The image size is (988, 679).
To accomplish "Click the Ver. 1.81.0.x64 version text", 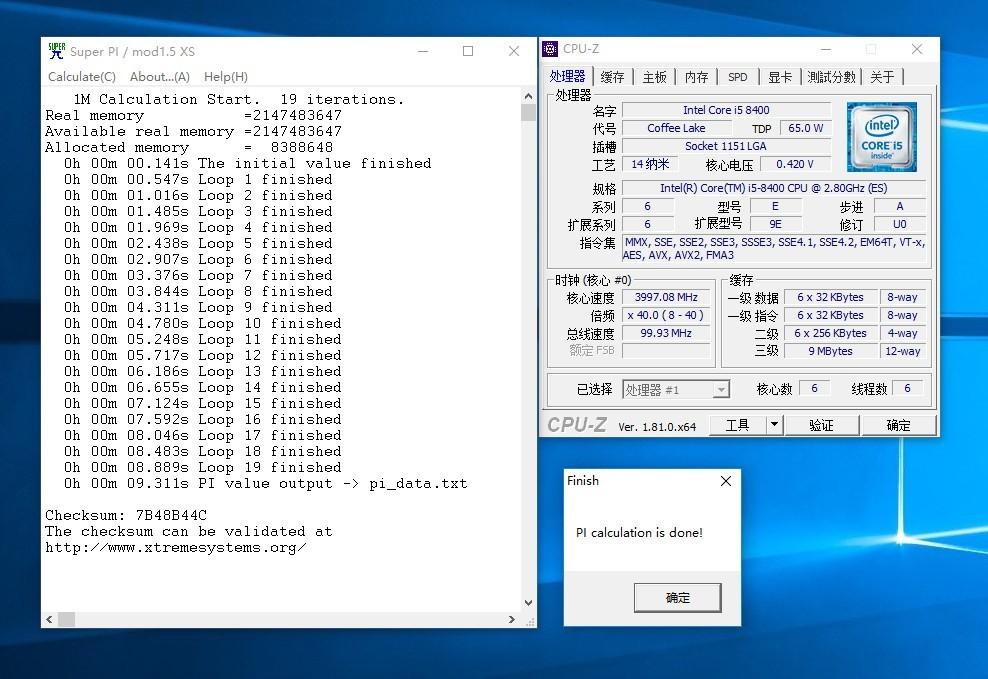I will point(657,427).
